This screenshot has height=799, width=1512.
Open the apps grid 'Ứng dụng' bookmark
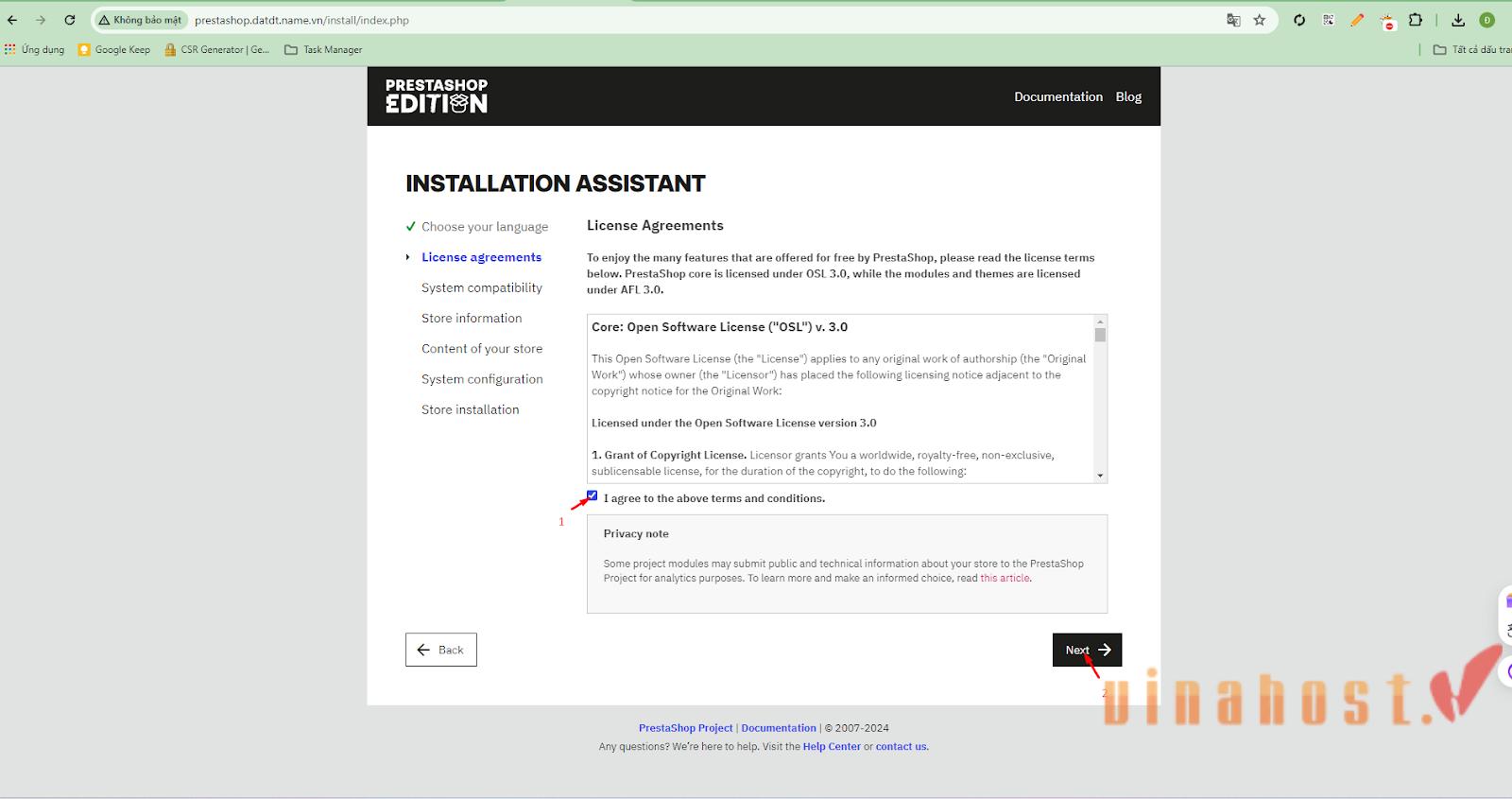pyautogui.click(x=35, y=49)
